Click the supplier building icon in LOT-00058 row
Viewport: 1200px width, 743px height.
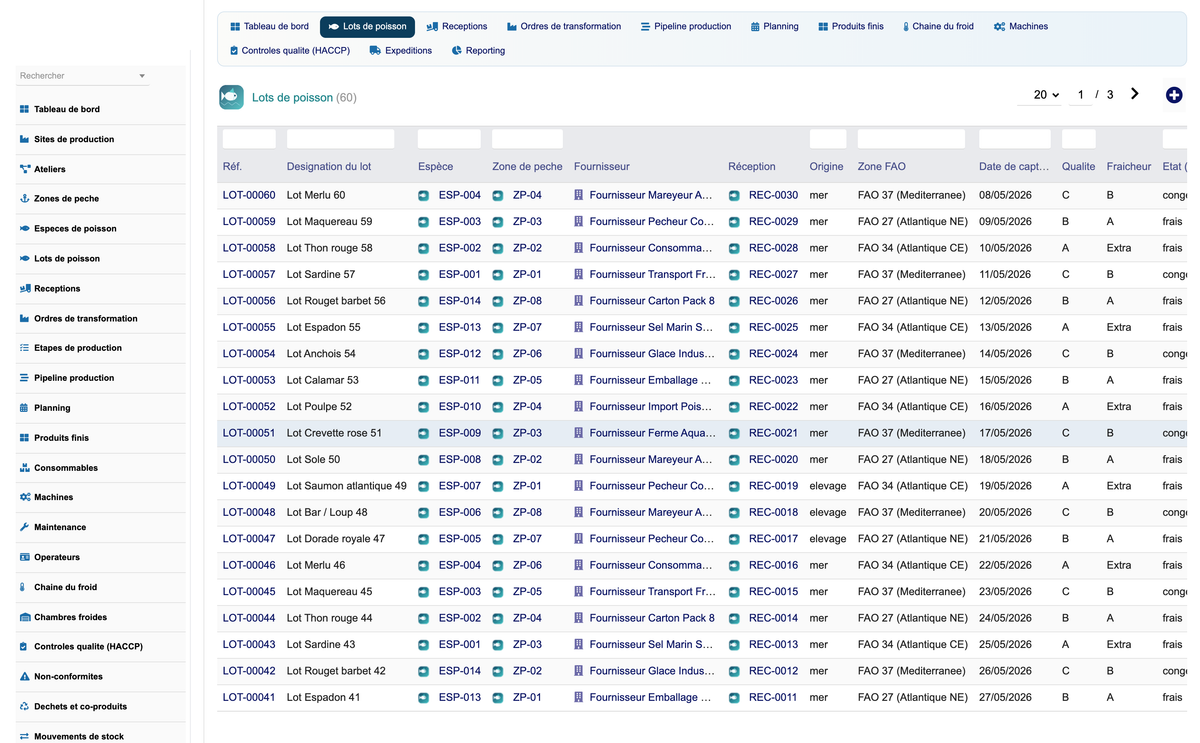tap(578, 248)
